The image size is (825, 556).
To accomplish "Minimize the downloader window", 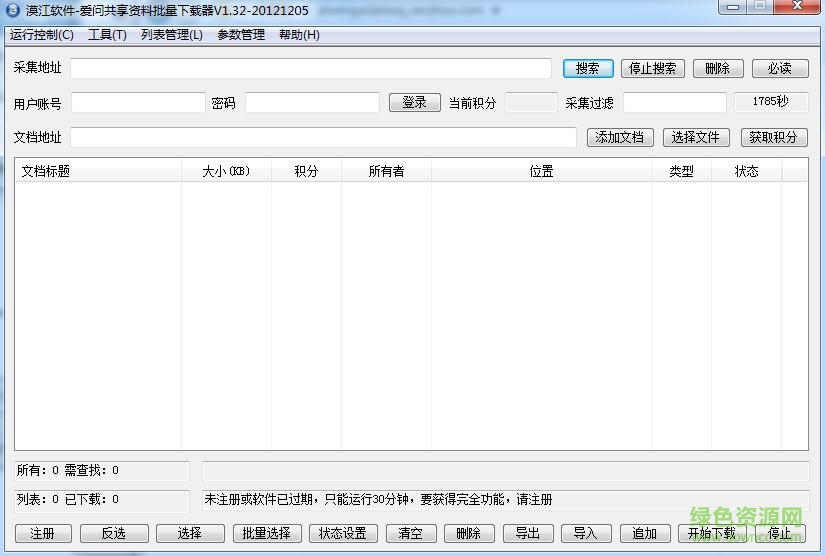I will [733, 7].
